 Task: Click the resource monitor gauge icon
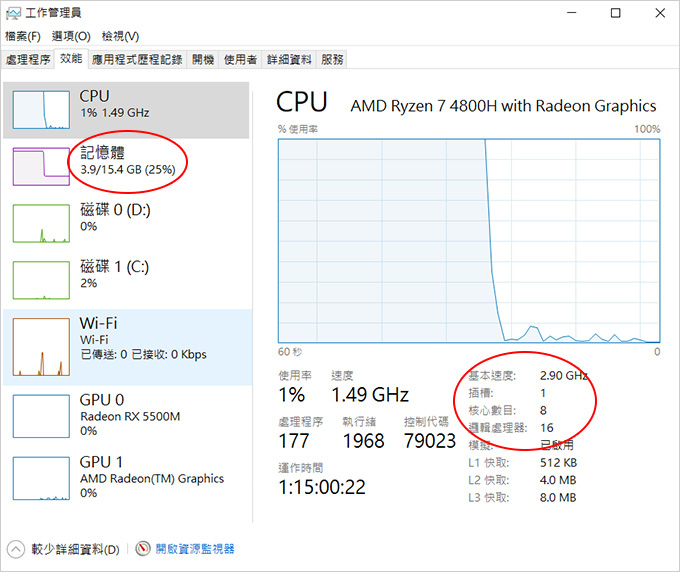click(x=143, y=549)
